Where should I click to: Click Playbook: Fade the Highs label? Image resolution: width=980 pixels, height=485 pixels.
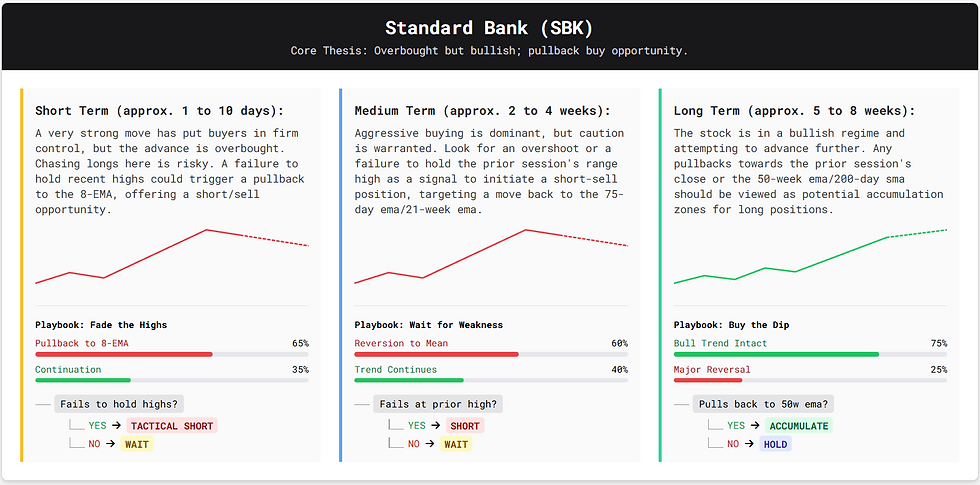[101, 325]
